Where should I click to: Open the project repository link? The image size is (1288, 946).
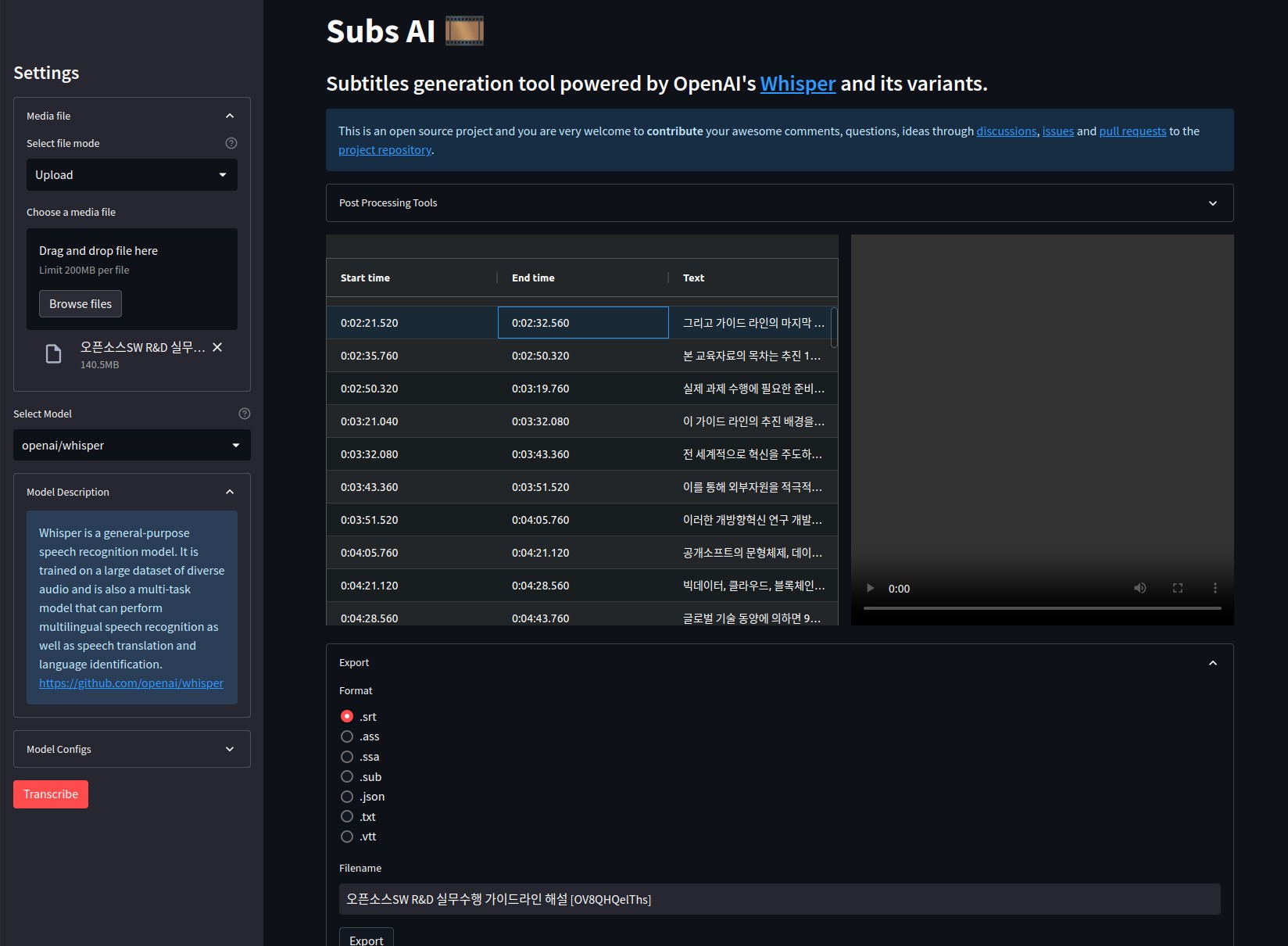pyautogui.click(x=385, y=150)
